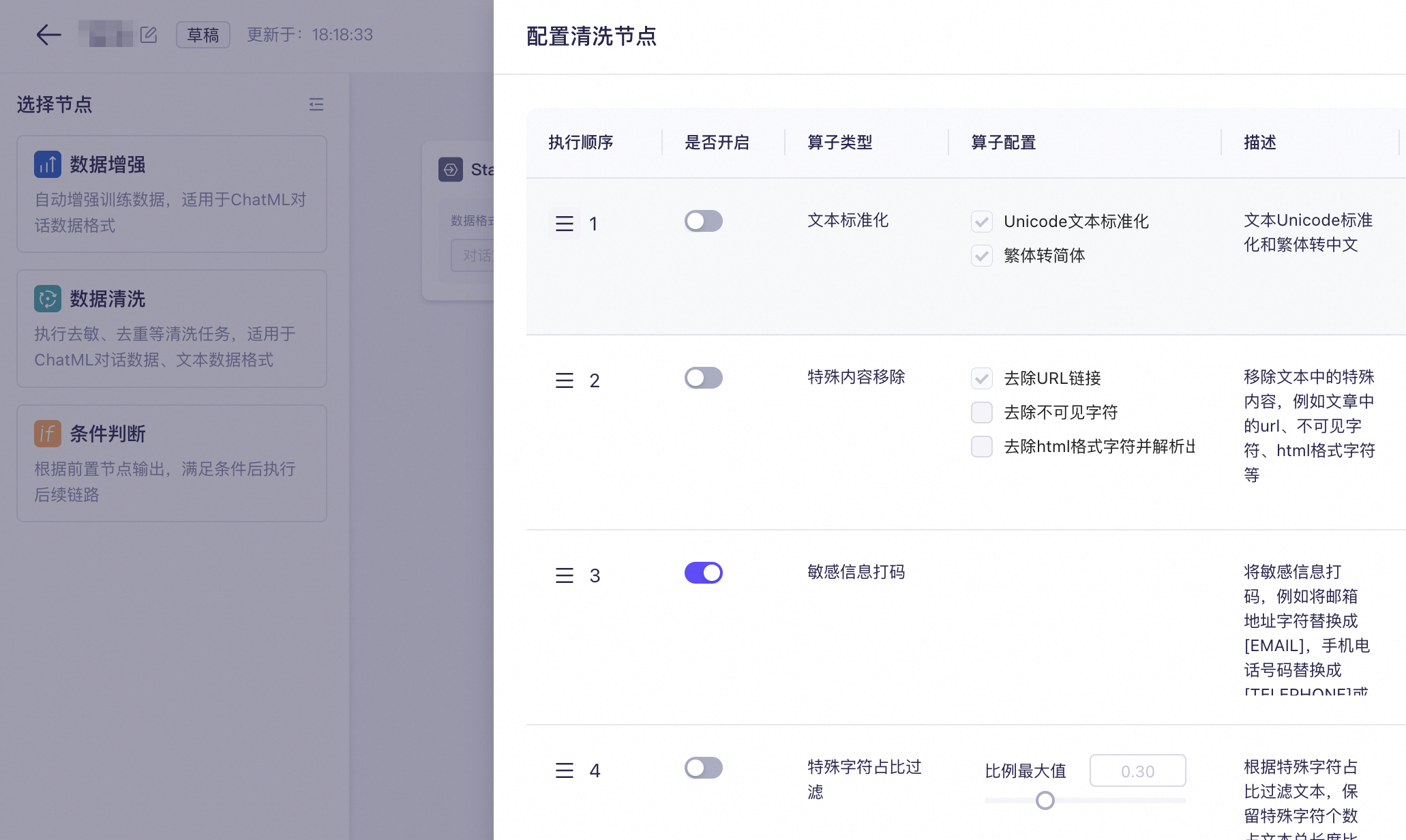Enable the 特殊字符占比过滤 toggle
1406x840 pixels.
pos(704,768)
